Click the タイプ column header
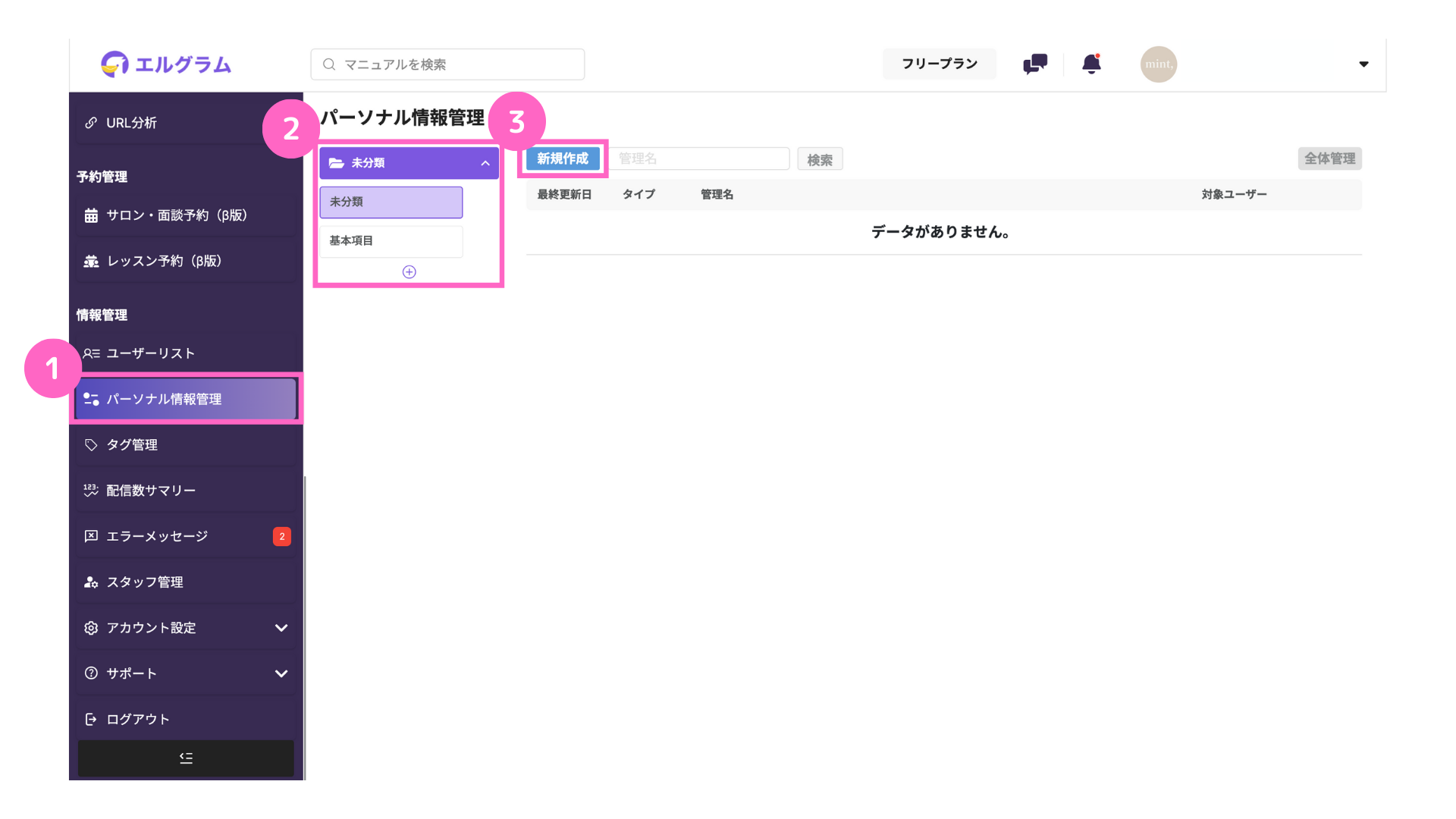Image resolution: width=1456 pixels, height=819 pixels. point(639,194)
